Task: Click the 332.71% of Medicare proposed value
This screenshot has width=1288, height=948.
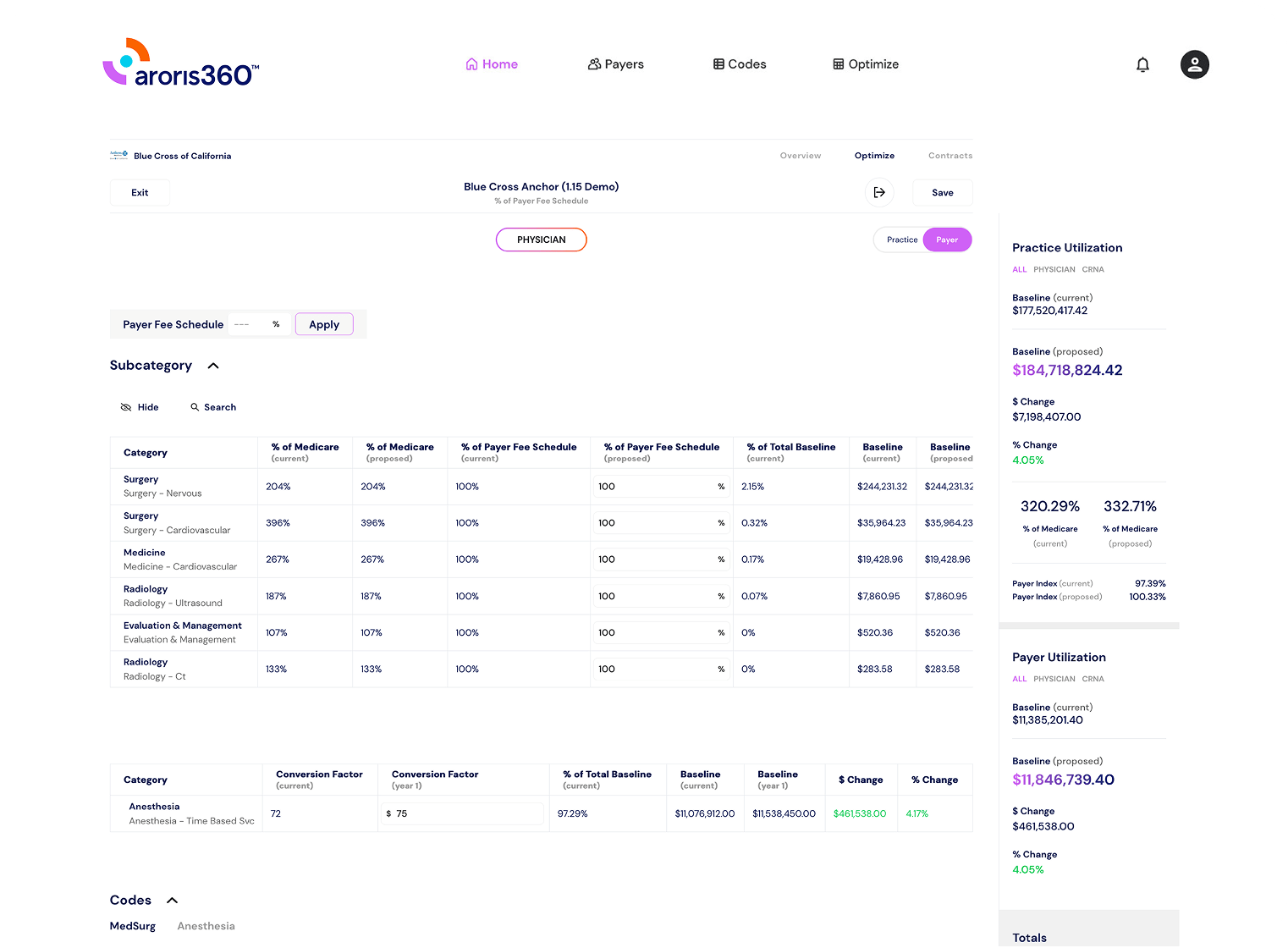Action: click(1130, 506)
